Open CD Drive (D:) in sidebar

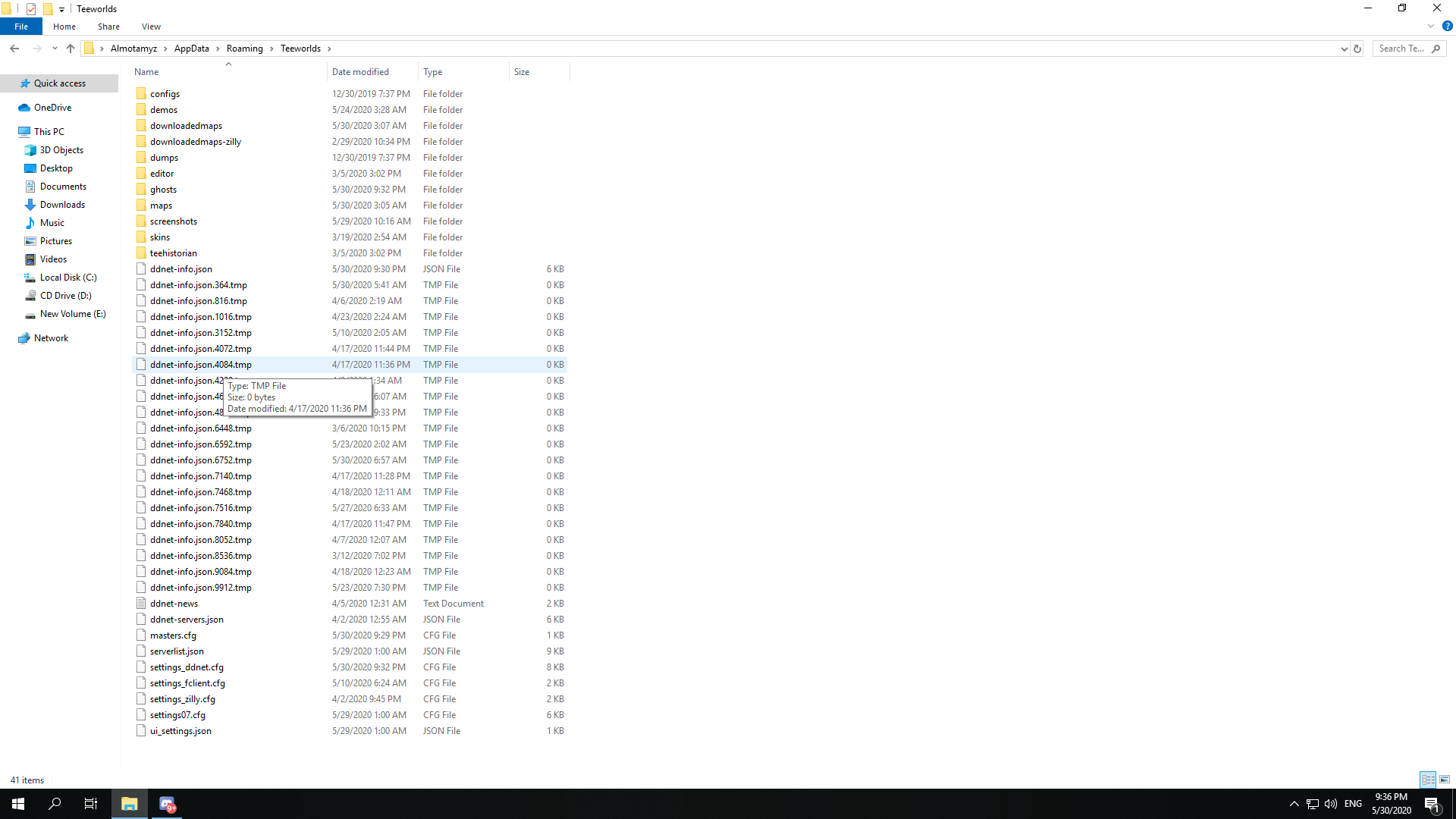click(65, 296)
